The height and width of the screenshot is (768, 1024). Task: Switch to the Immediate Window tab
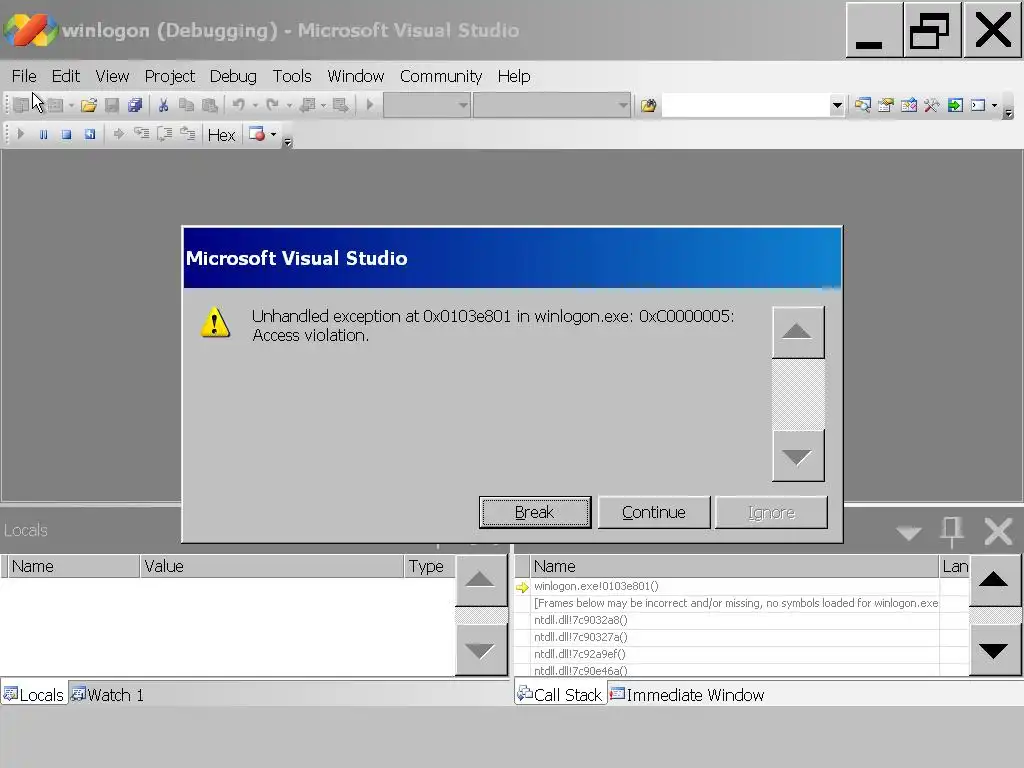(x=686, y=694)
